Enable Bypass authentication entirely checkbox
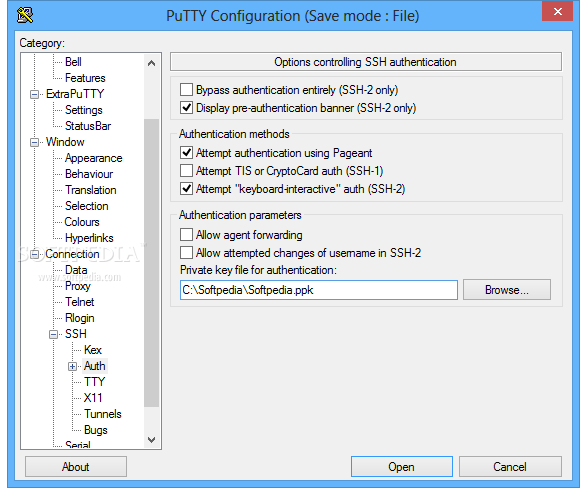The image size is (580, 488). tap(186, 90)
